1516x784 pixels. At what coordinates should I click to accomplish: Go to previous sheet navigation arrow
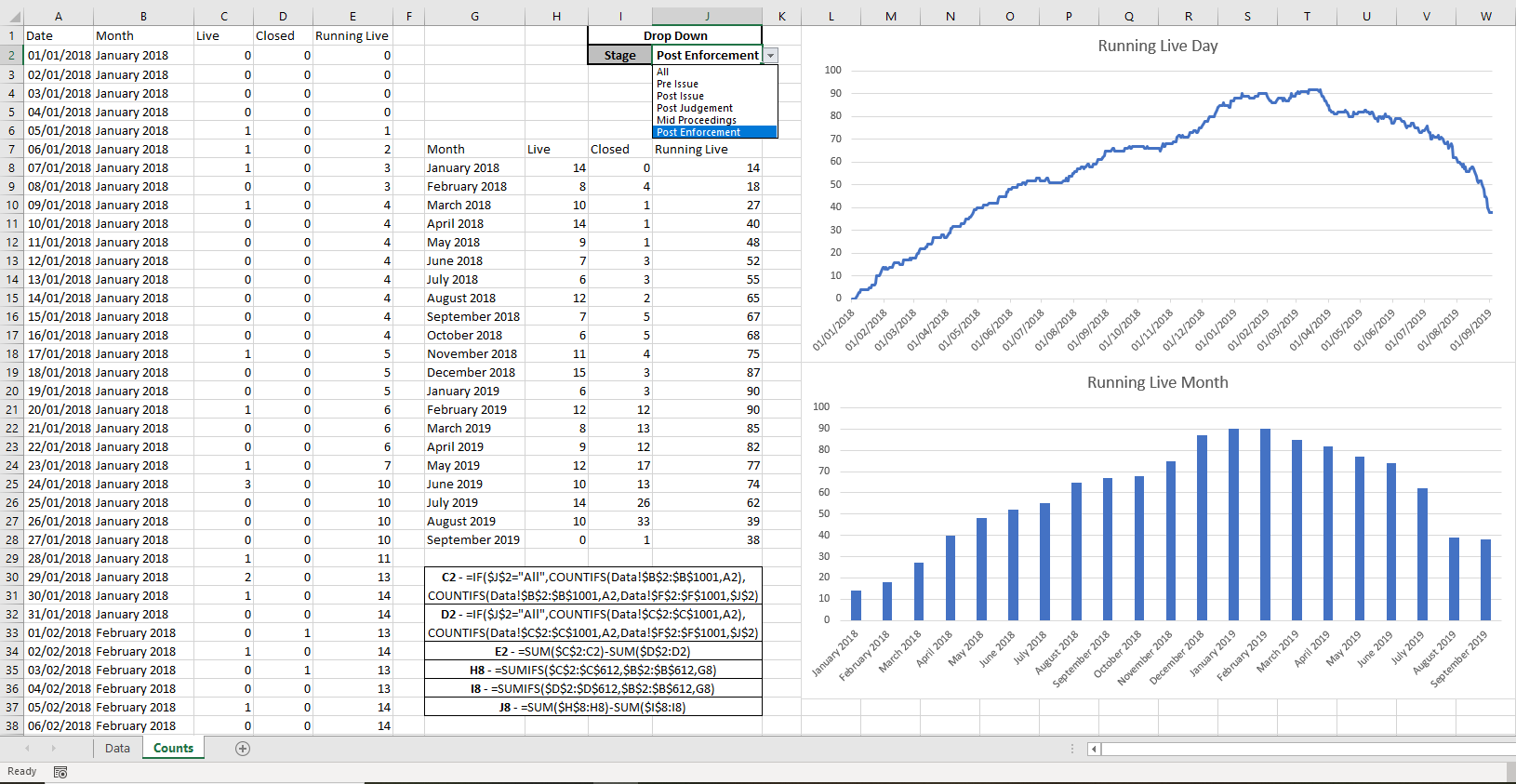click(27, 748)
